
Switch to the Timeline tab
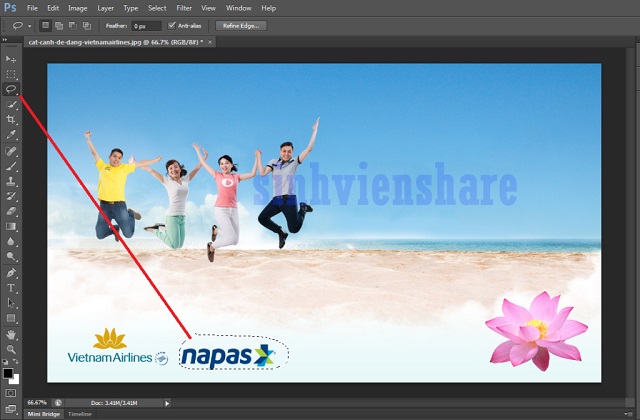80,414
